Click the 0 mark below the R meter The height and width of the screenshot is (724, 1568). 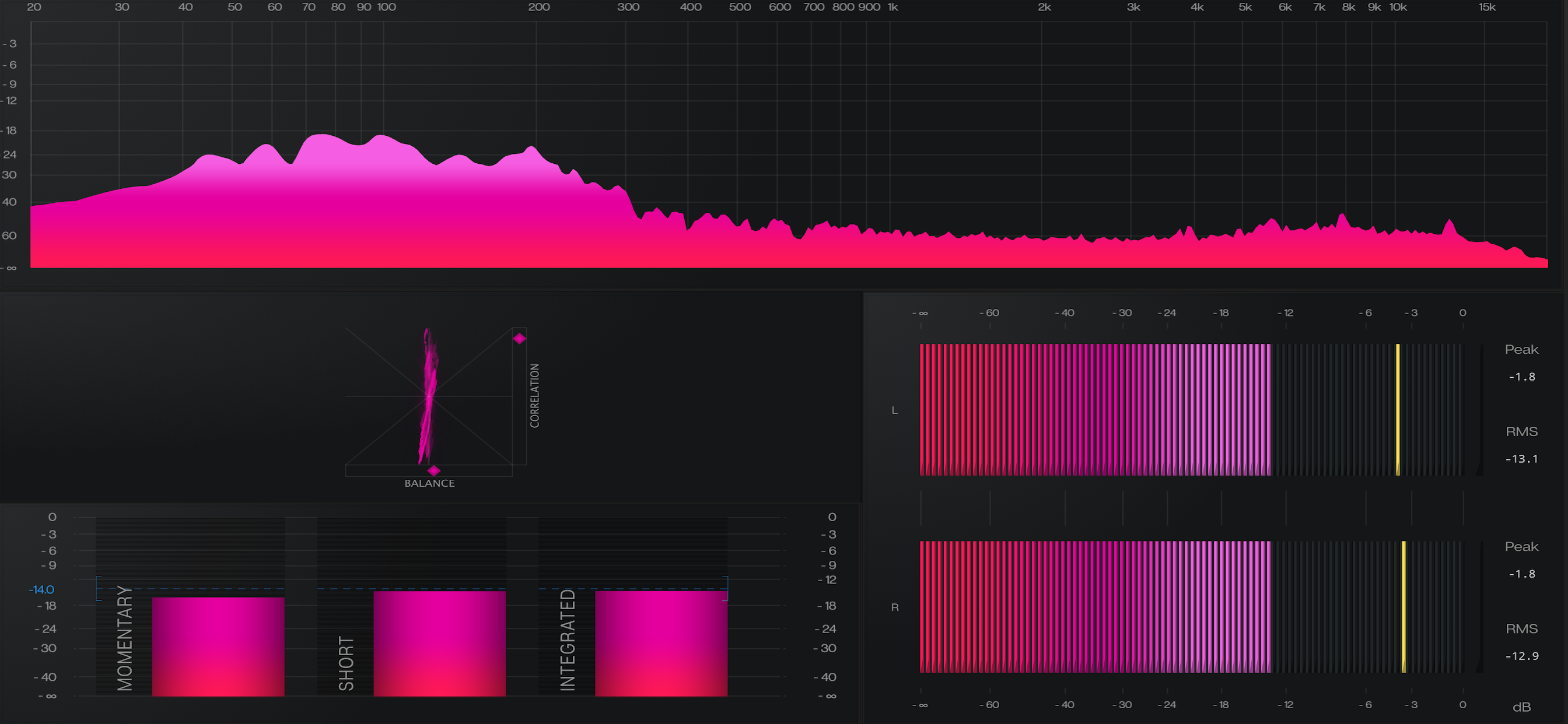[1462, 705]
